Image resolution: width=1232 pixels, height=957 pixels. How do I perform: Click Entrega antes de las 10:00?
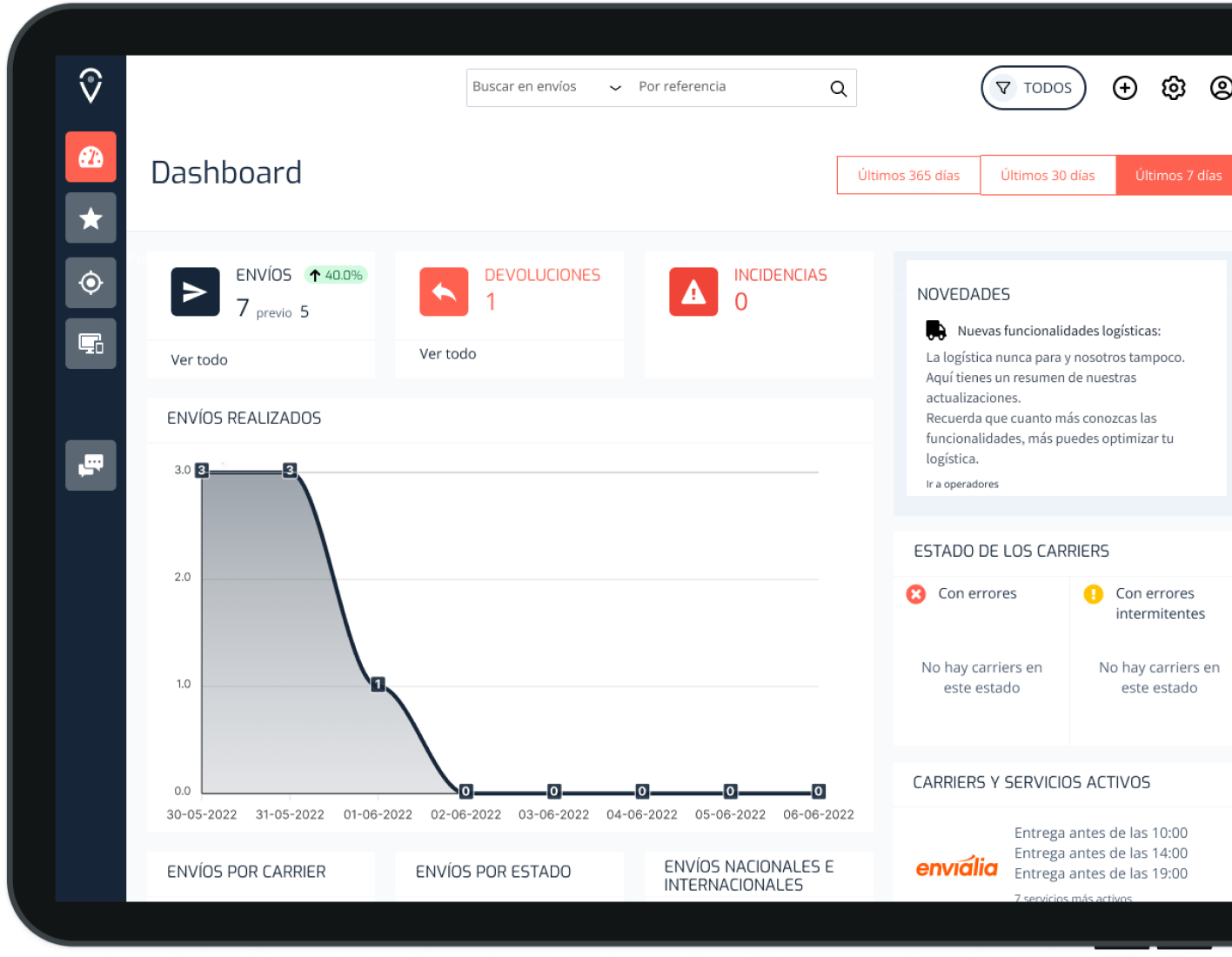point(1101,833)
